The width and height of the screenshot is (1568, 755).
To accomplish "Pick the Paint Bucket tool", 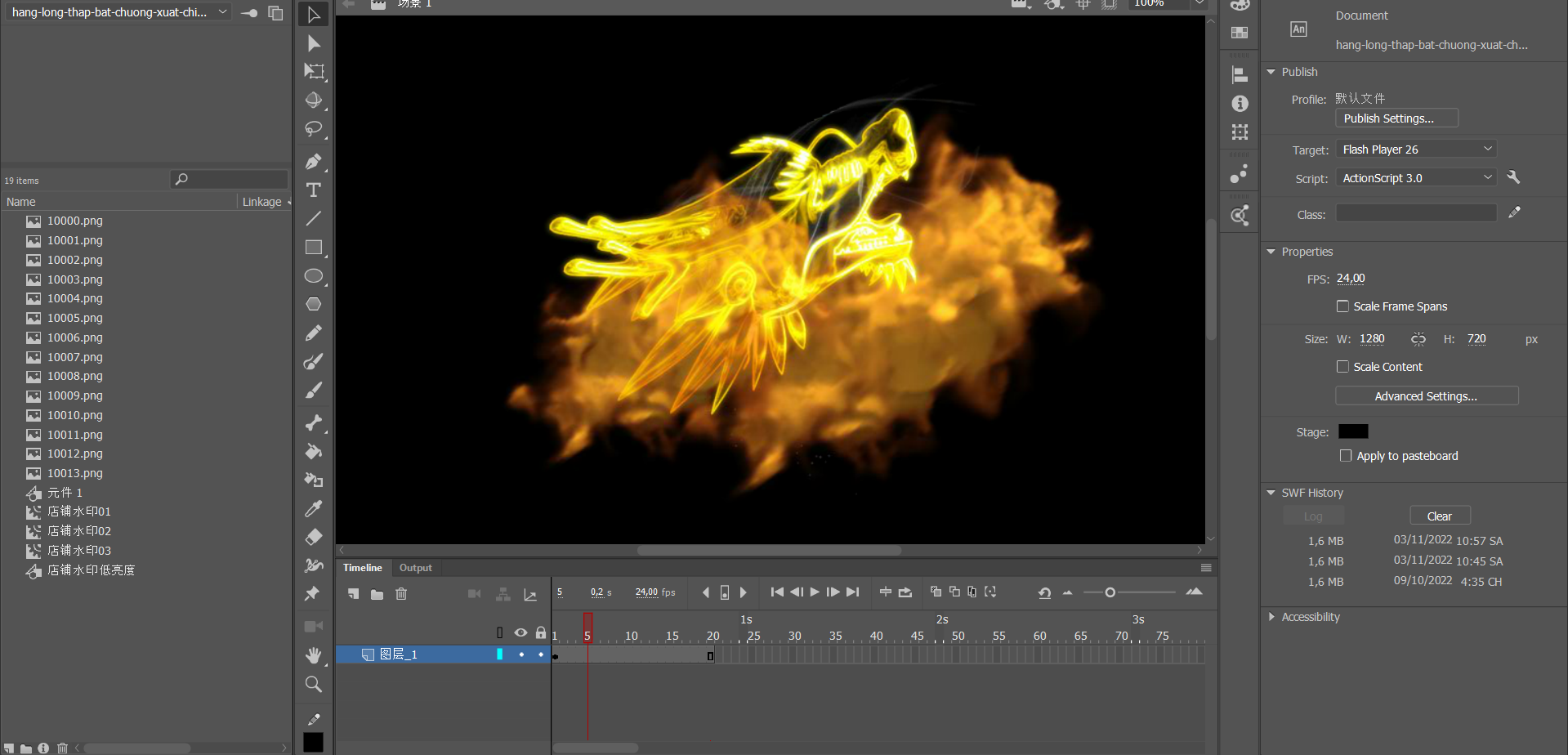I will (313, 452).
